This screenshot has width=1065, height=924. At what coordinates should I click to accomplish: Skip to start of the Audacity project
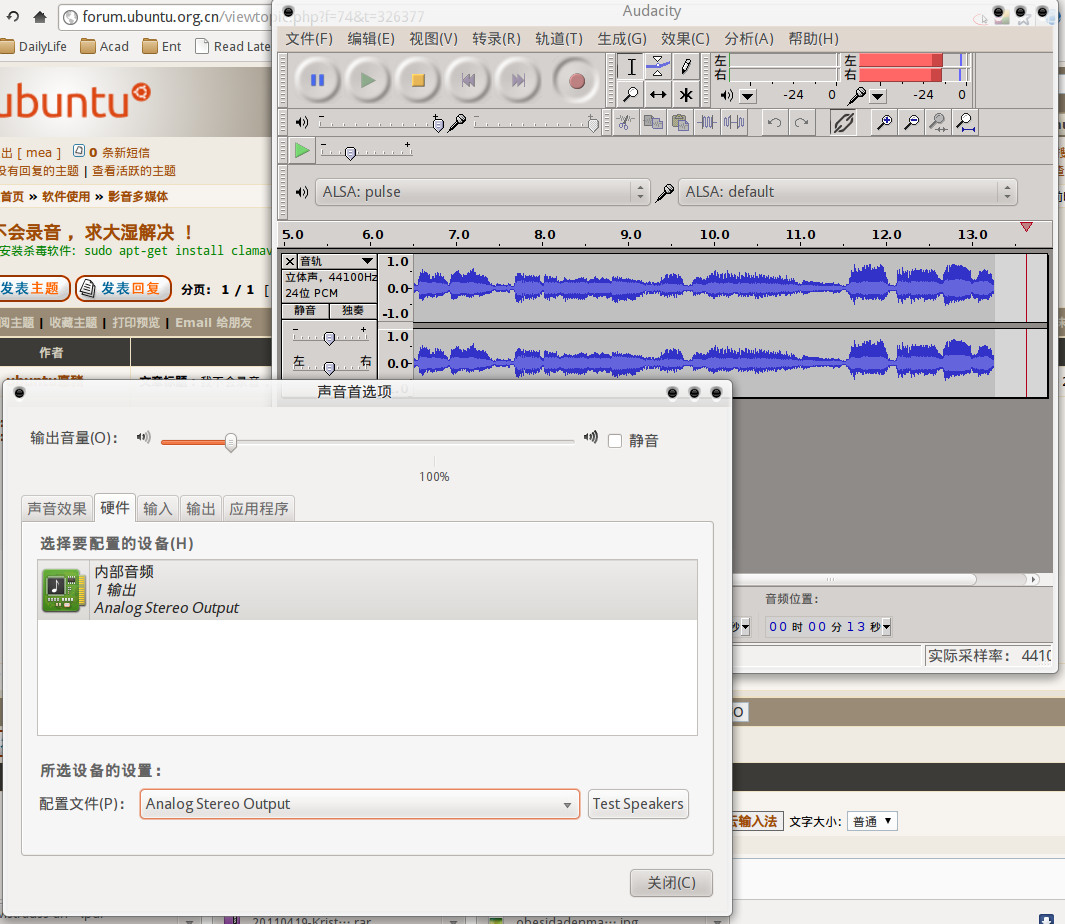[x=468, y=81]
